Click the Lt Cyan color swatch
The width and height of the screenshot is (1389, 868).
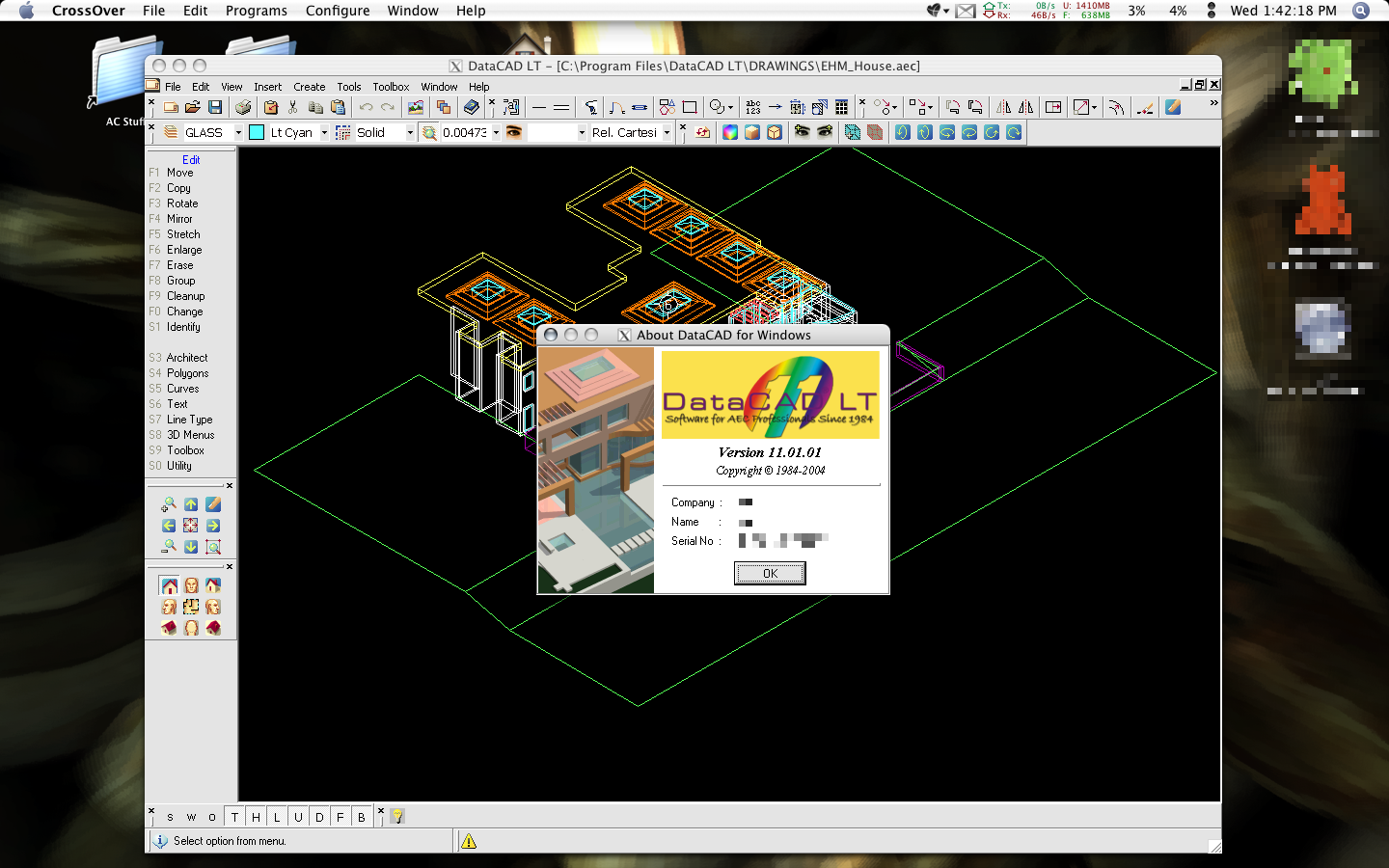click(259, 130)
